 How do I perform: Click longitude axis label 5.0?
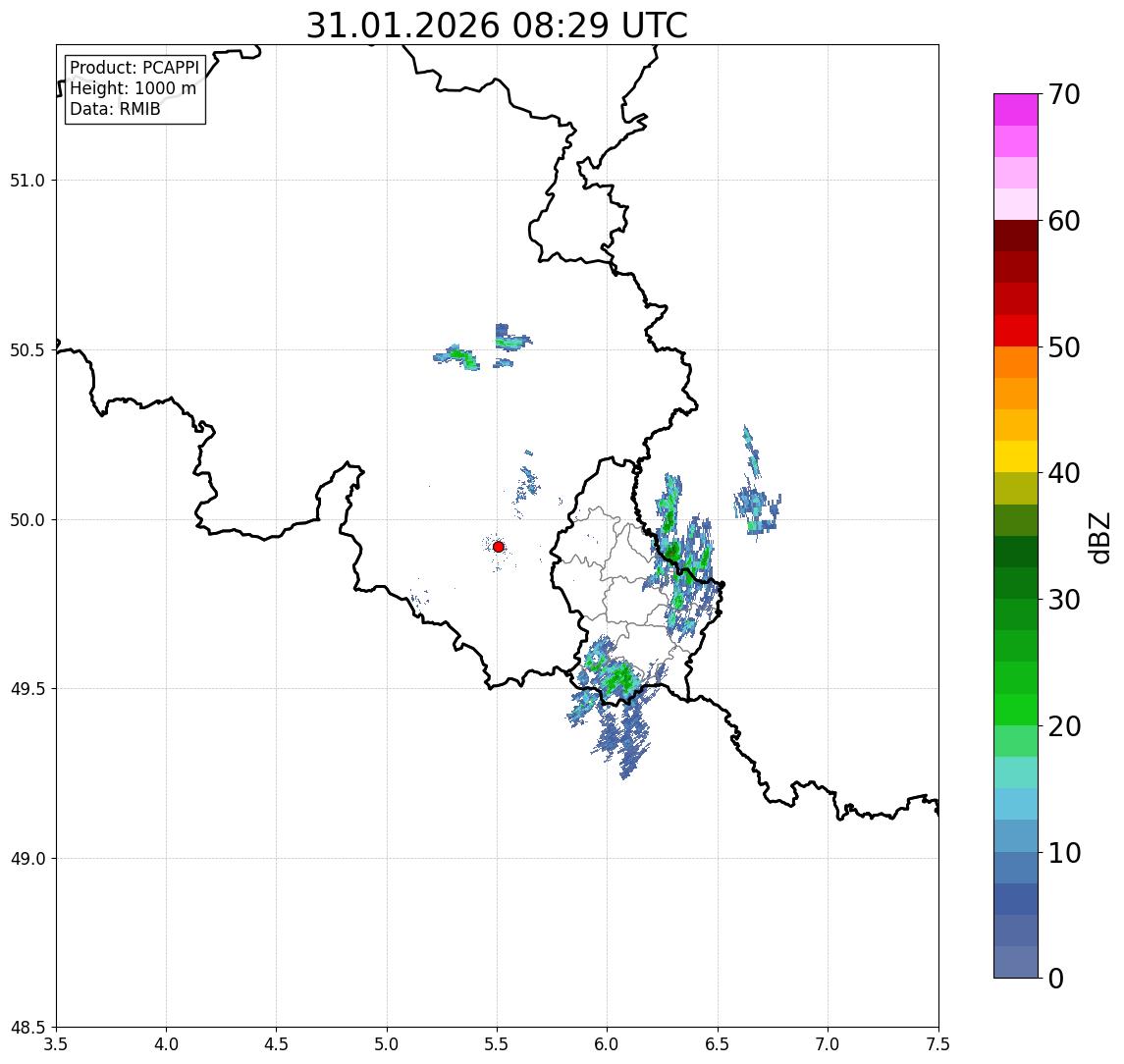(387, 1044)
